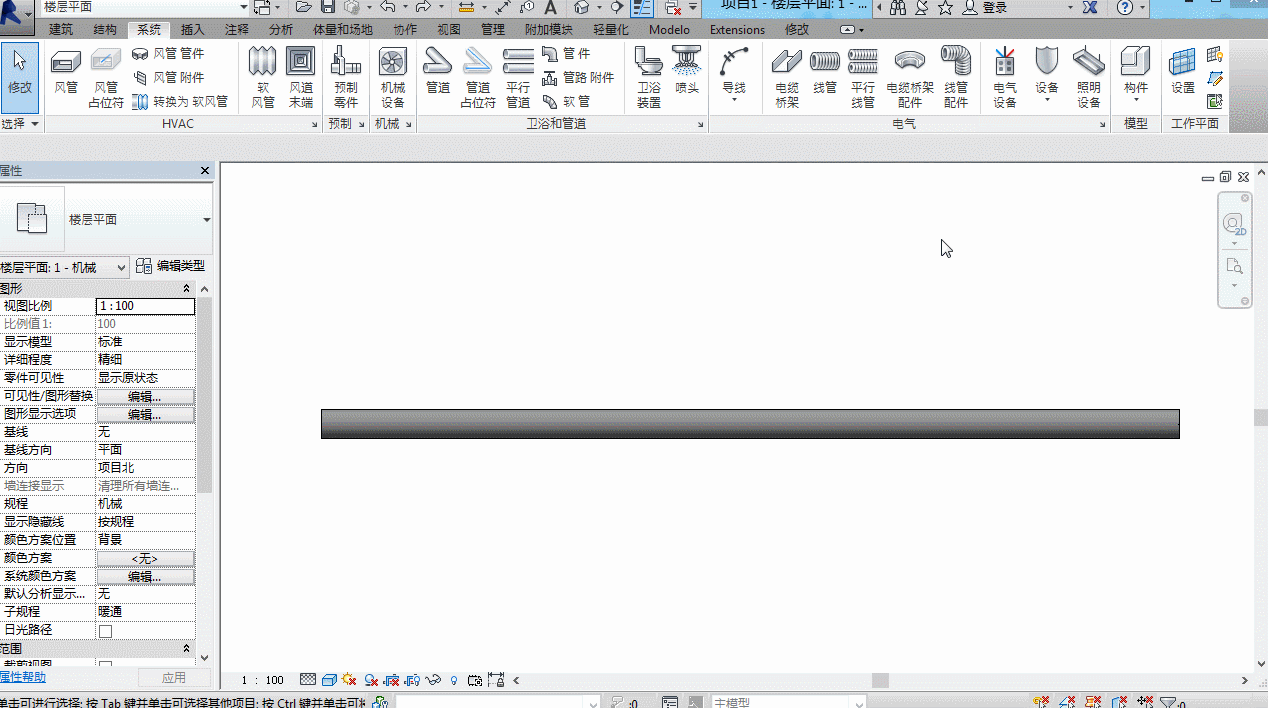Image resolution: width=1268 pixels, height=708 pixels.
Task: Place a 风道末端 air terminal
Action: 301,78
